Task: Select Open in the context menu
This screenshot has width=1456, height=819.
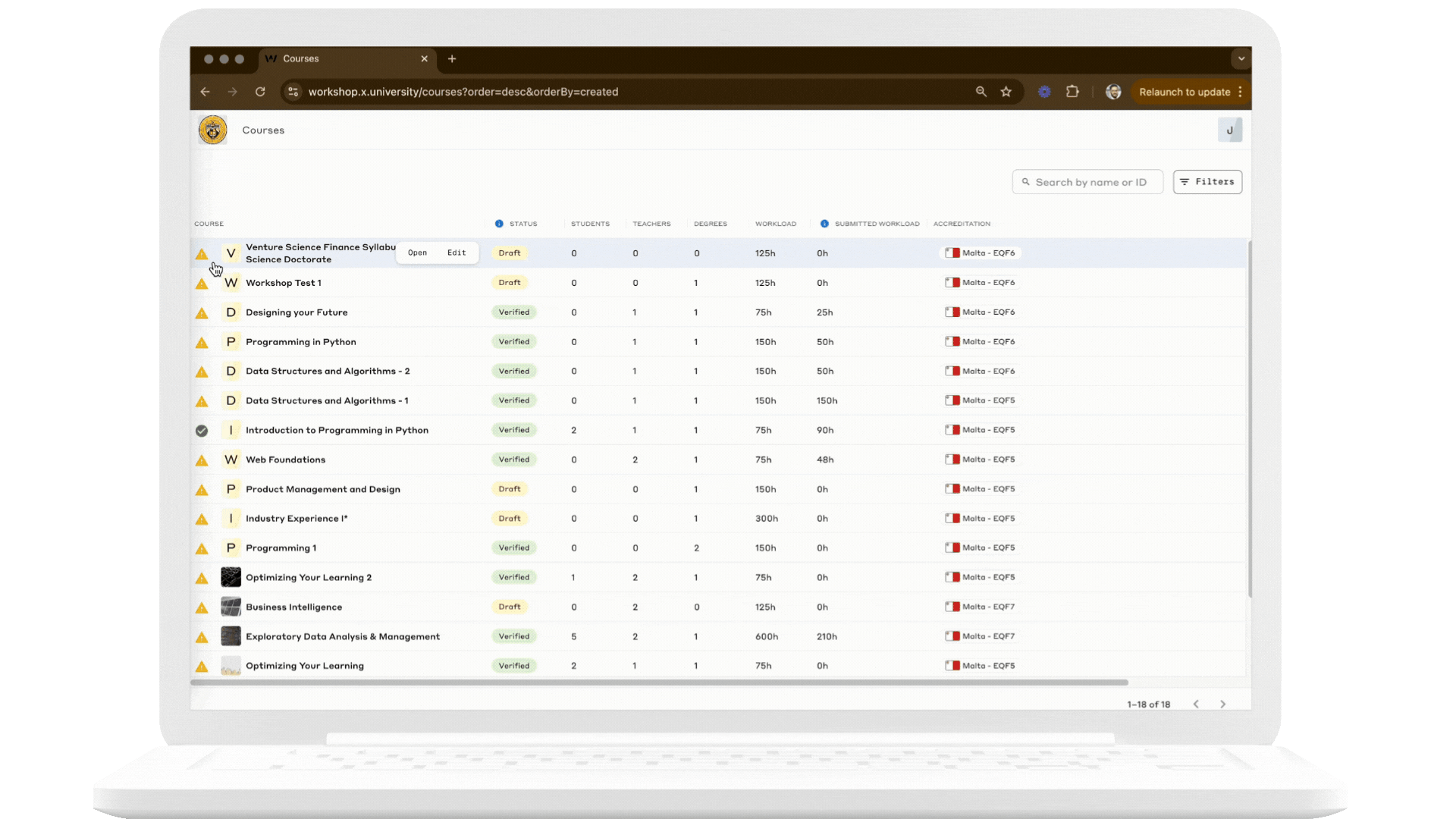Action: click(x=417, y=253)
